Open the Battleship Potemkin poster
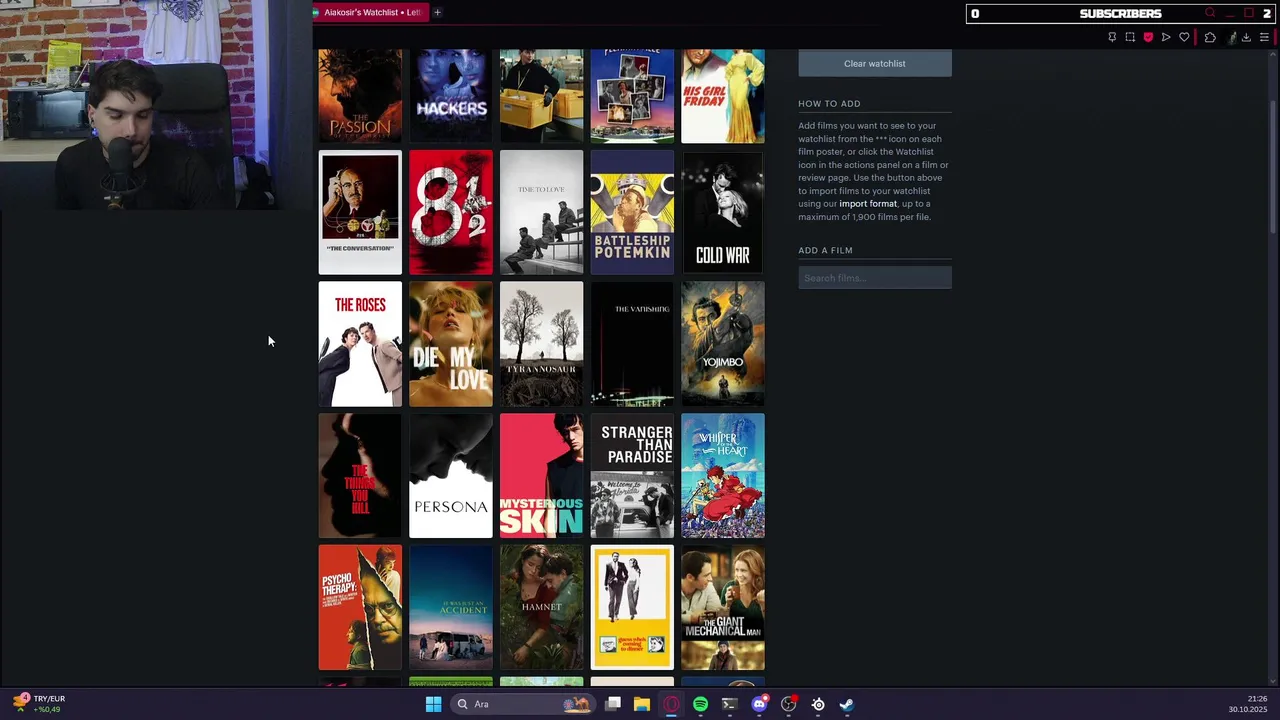1280x720 pixels. pos(632,212)
